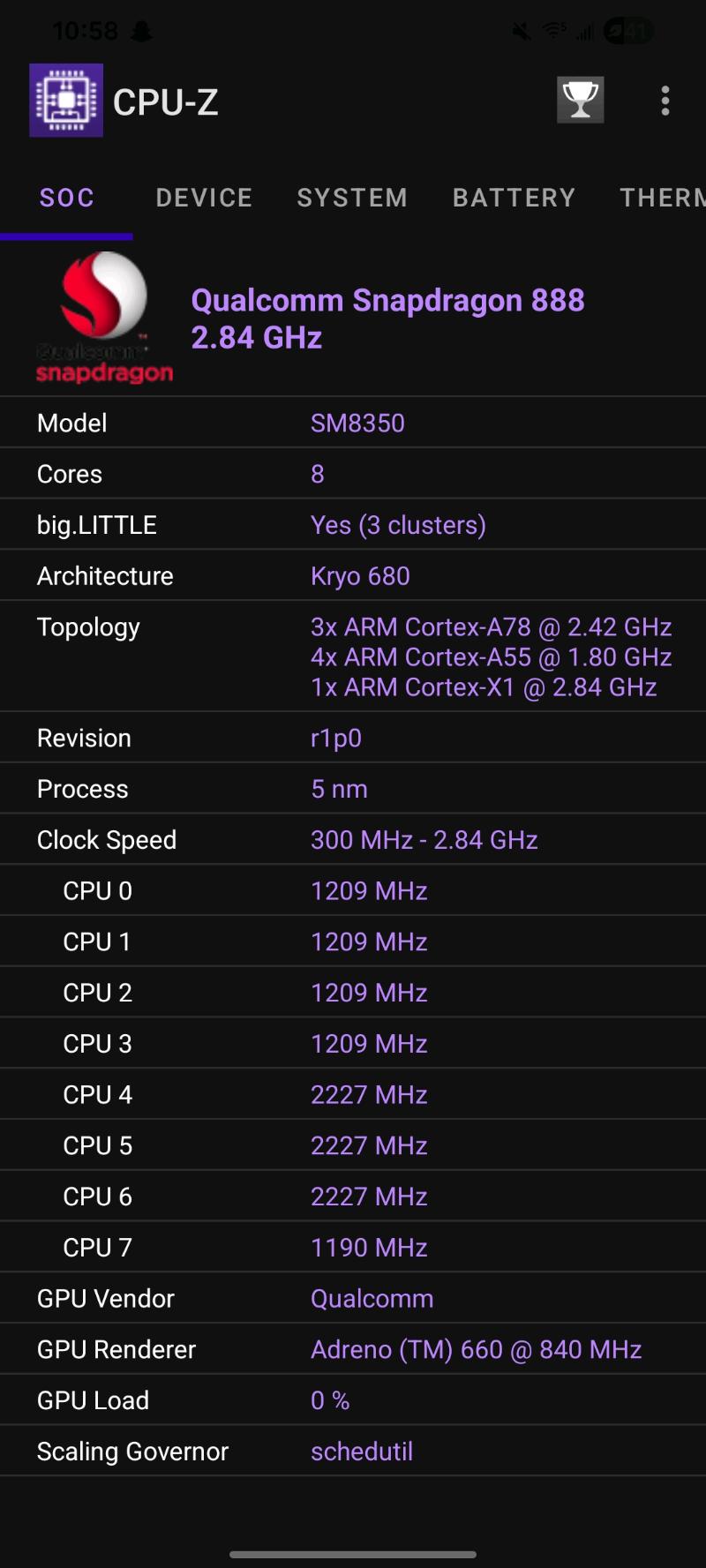Select the Clock Speed row
The height and width of the screenshot is (1568, 706).
[x=353, y=840]
